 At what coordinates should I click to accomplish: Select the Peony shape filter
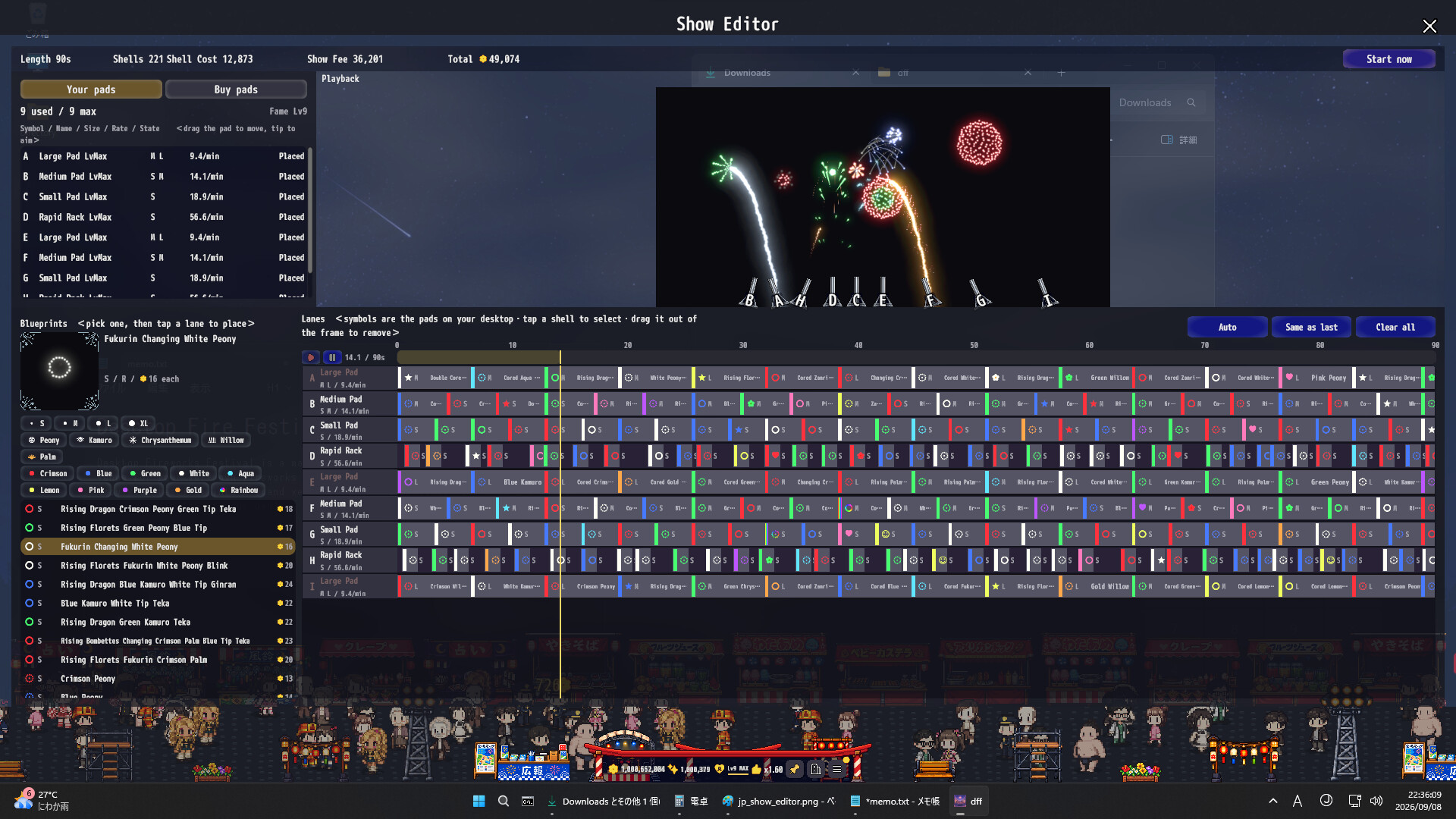pos(43,440)
